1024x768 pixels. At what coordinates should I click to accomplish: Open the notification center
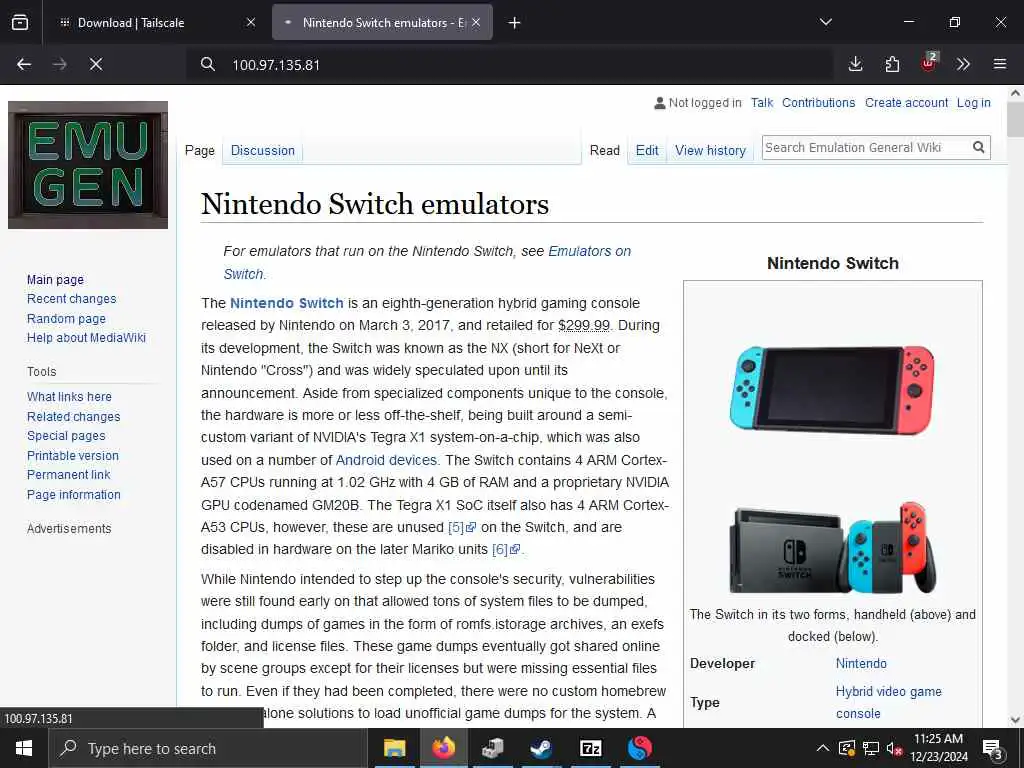tap(993, 750)
